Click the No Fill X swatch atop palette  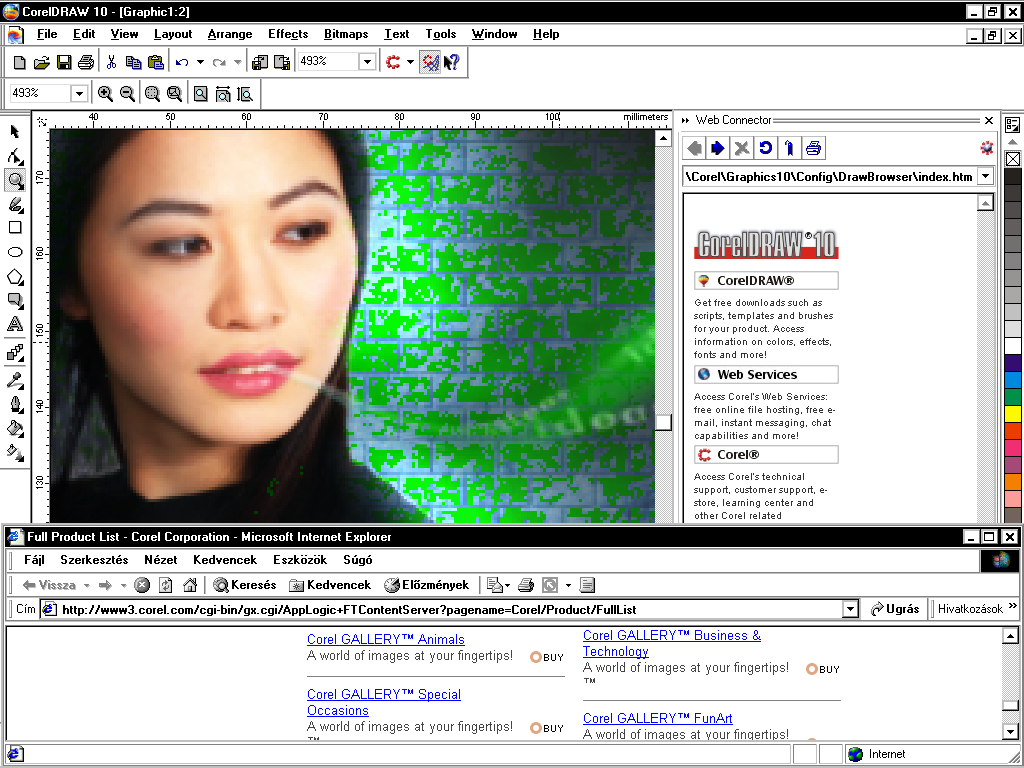click(x=1013, y=159)
